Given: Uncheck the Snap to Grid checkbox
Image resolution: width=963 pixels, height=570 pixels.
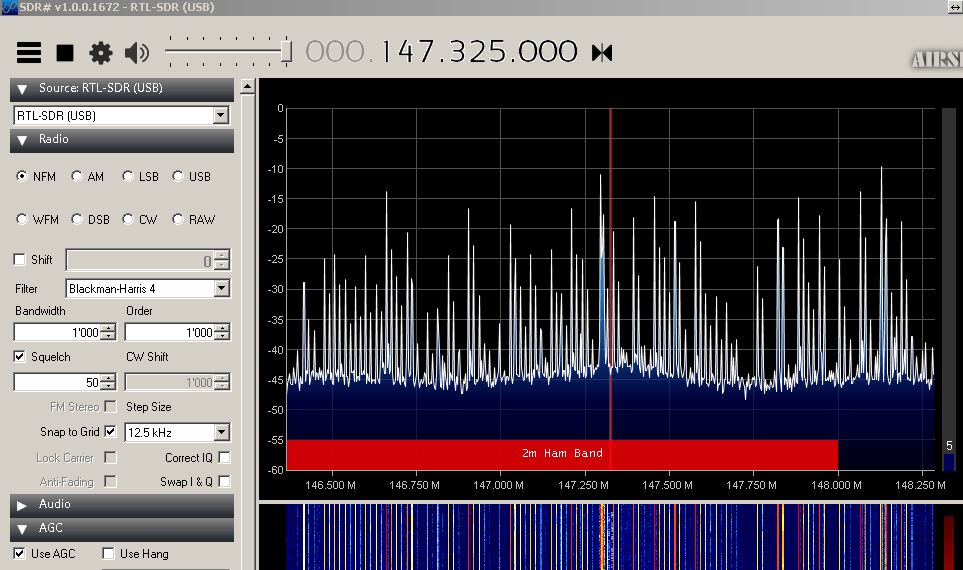Looking at the screenshot, I should coord(111,431).
